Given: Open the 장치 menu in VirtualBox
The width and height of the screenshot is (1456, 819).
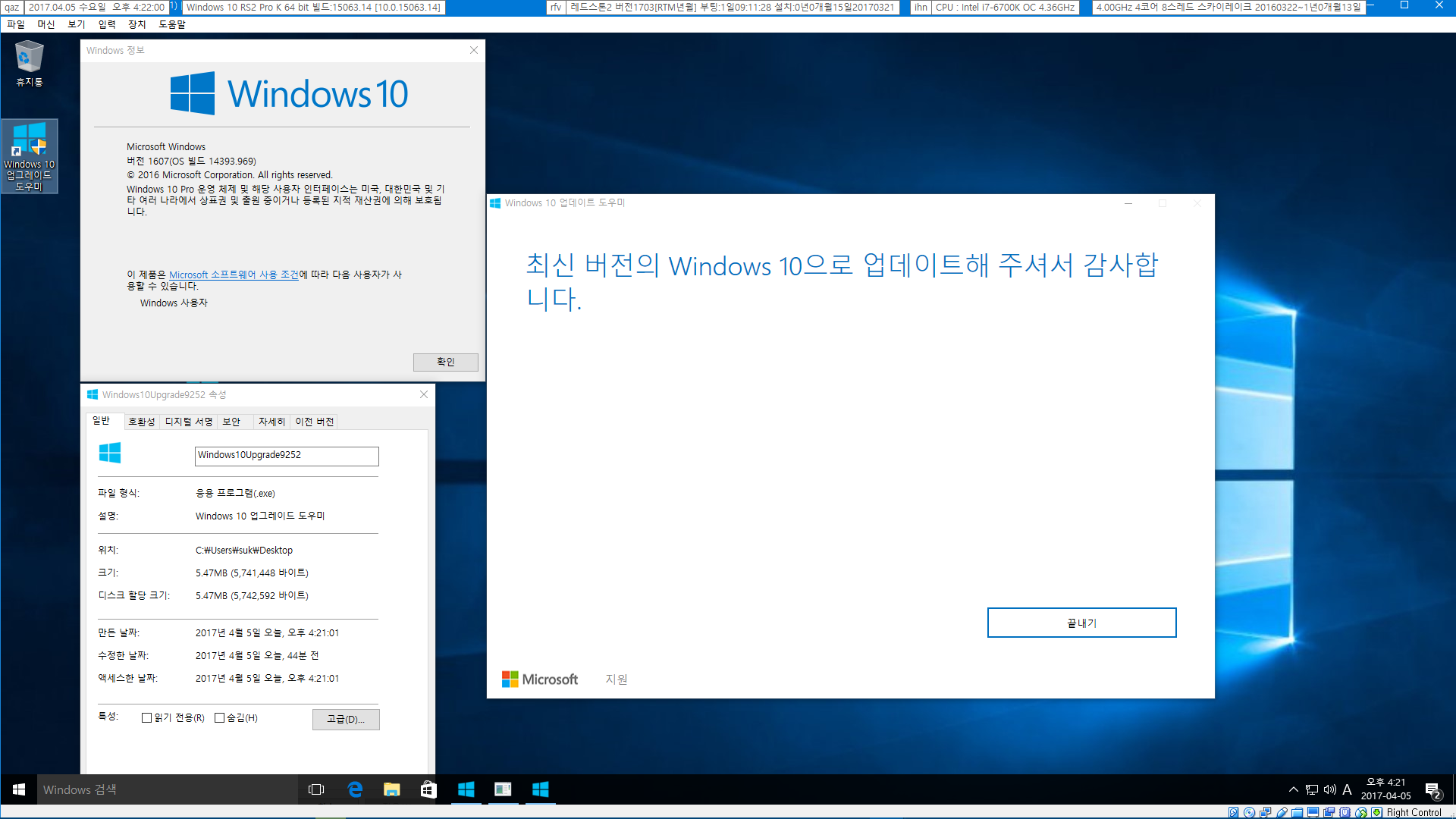Looking at the screenshot, I should click(137, 24).
